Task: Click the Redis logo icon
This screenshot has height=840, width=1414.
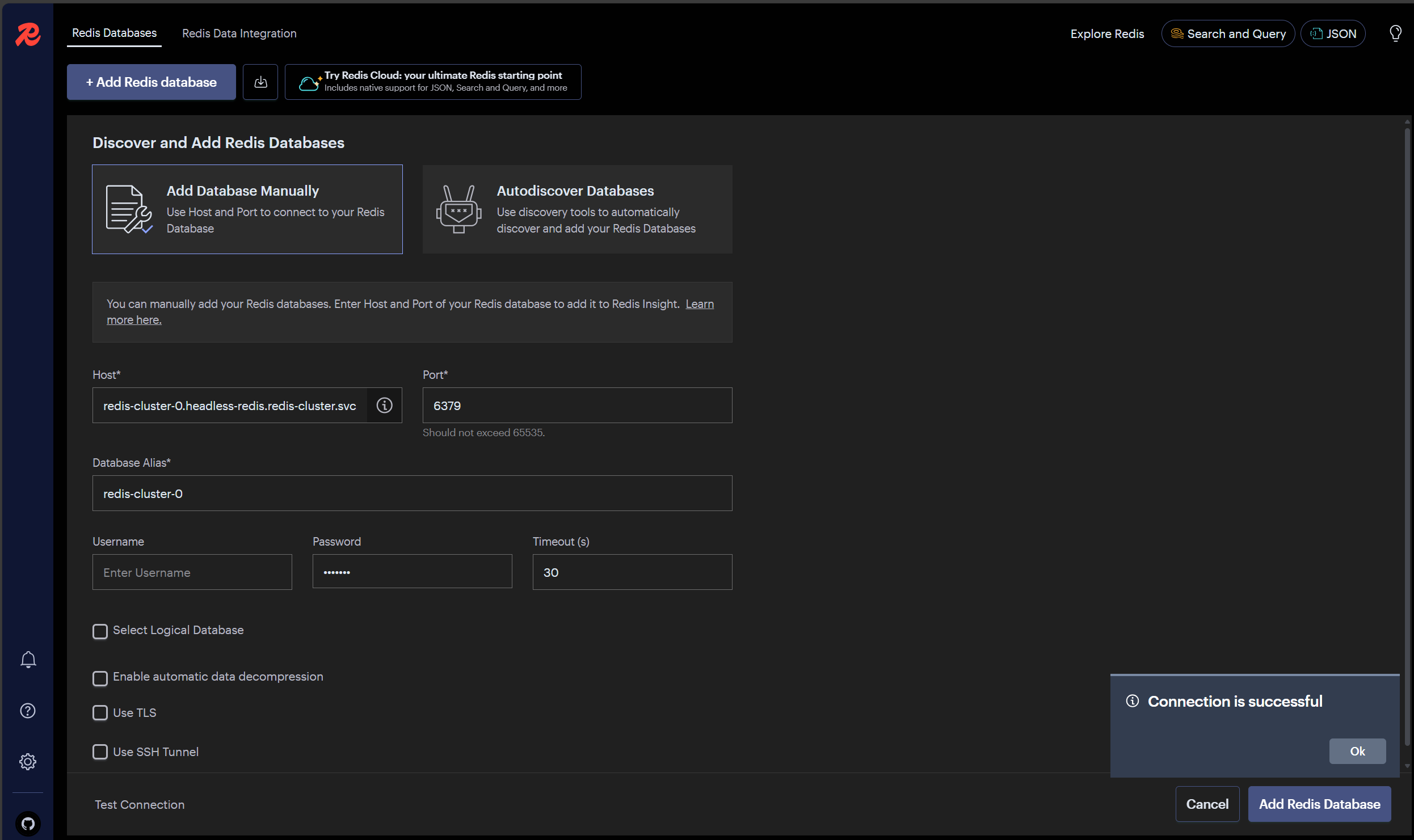Action: [28, 34]
